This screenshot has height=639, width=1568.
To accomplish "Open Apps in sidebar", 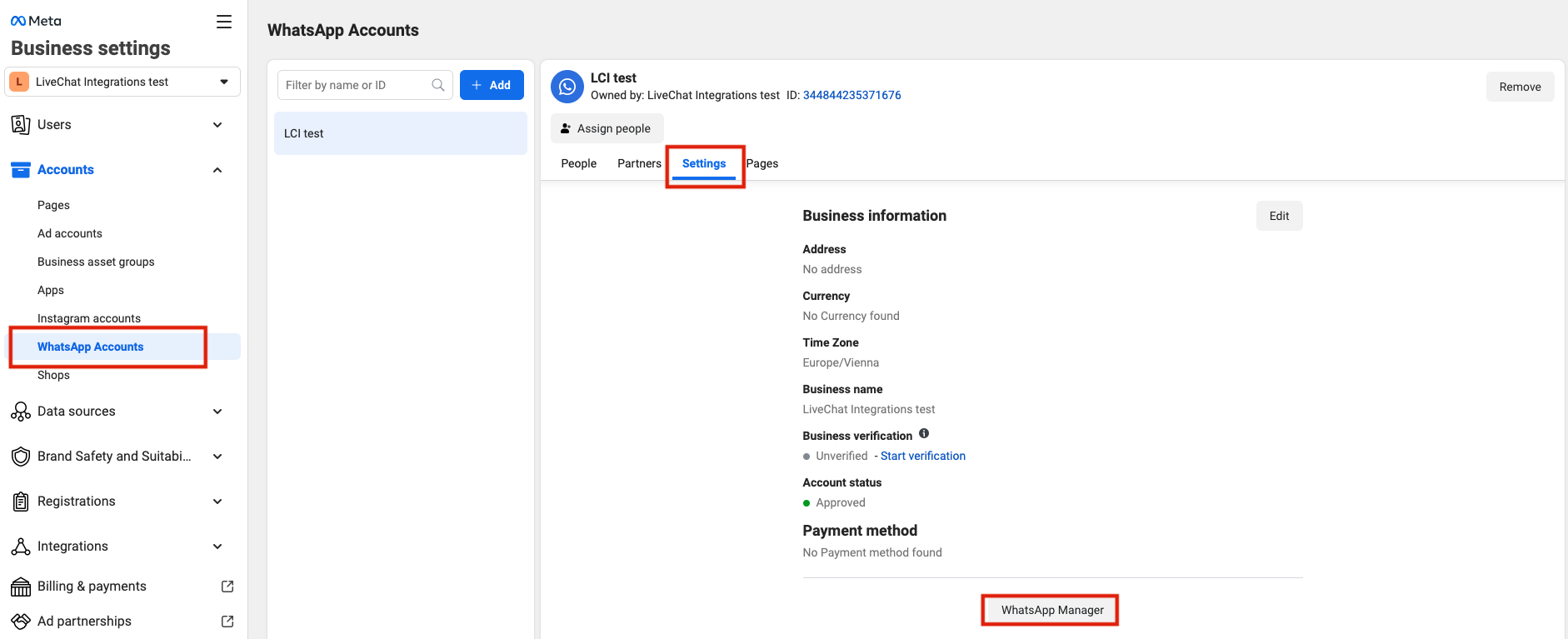I will click(x=51, y=290).
